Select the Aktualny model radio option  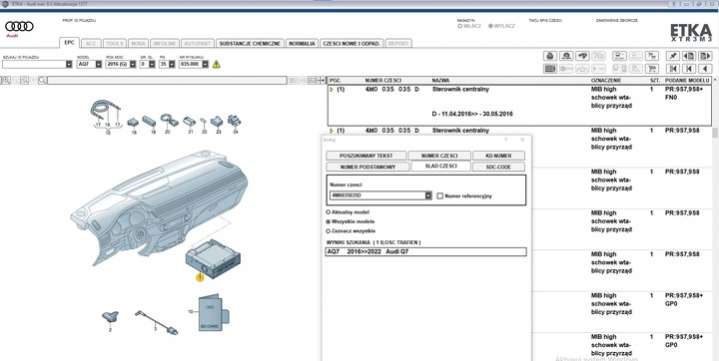tap(328, 212)
